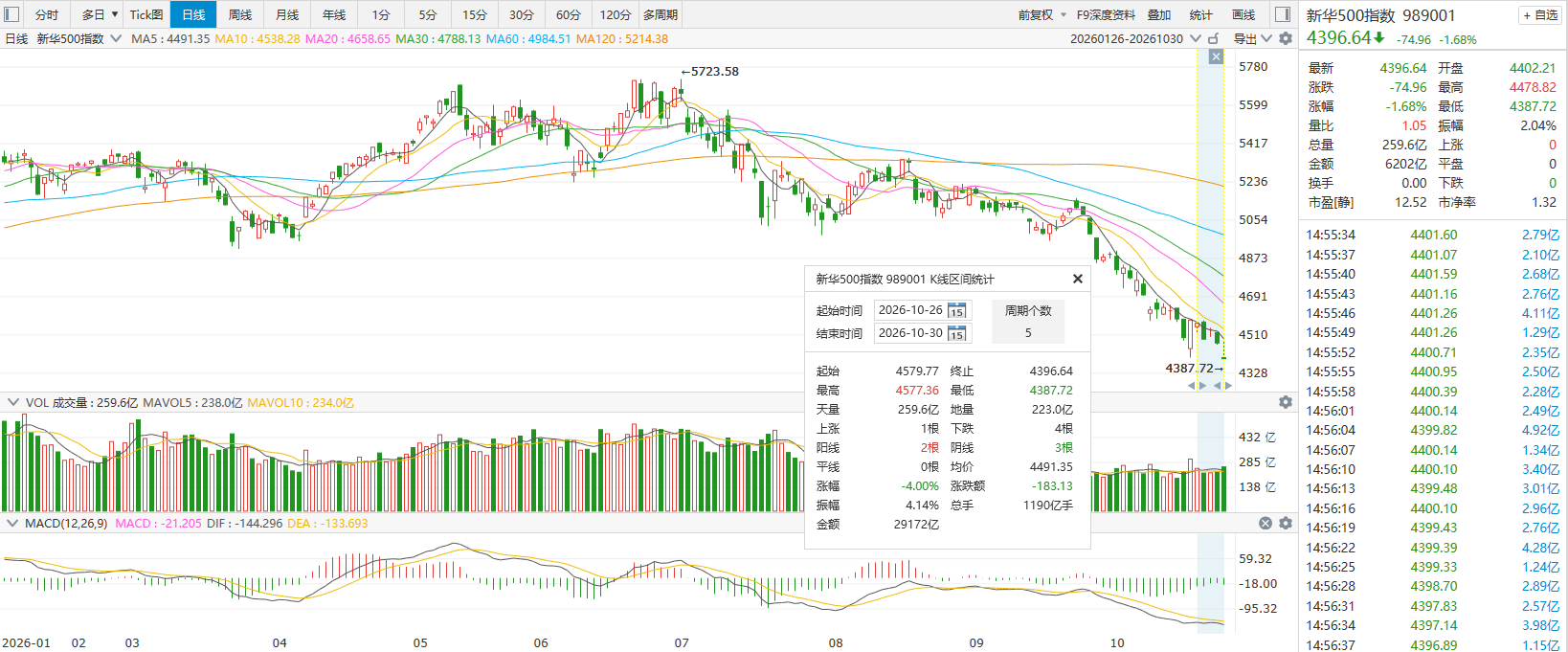This screenshot has width=1568, height=652.
Task: Open the date range 20260126-20261030 dropdown
Action: (1195, 38)
